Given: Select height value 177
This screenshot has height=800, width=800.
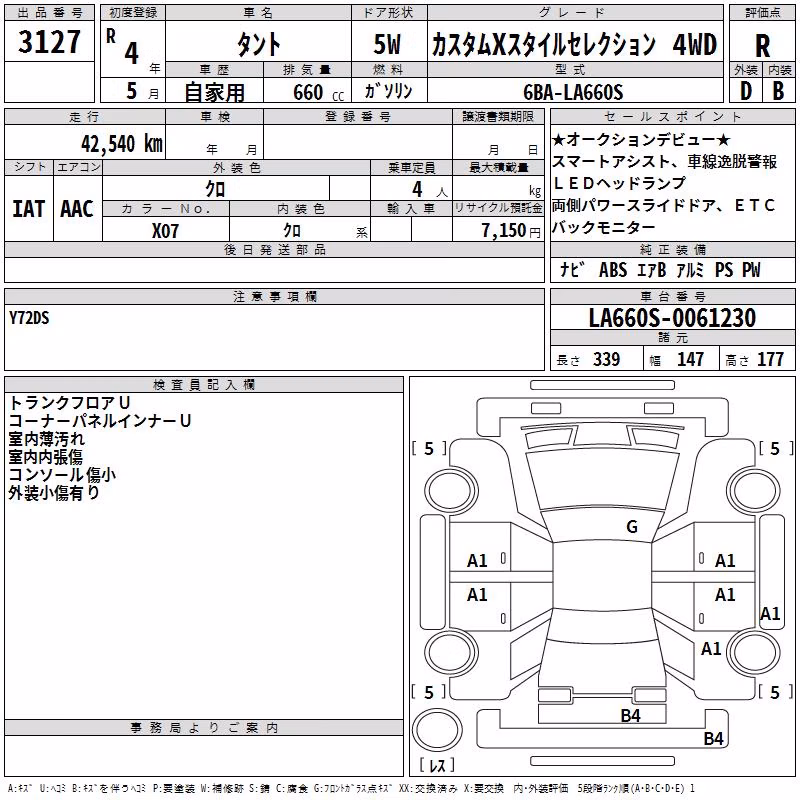Looking at the screenshot, I should [x=770, y=360].
